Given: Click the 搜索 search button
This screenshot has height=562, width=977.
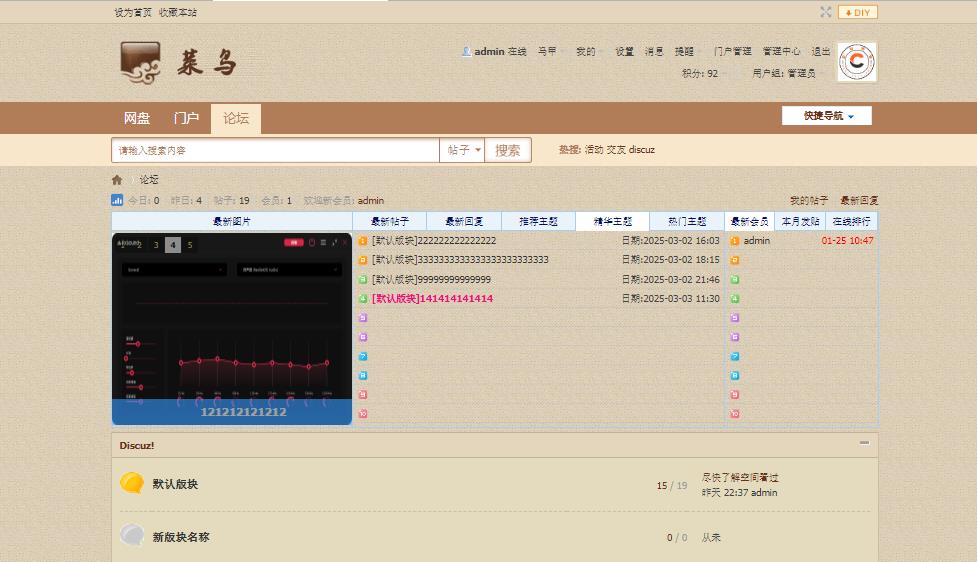Looking at the screenshot, I should (x=508, y=150).
